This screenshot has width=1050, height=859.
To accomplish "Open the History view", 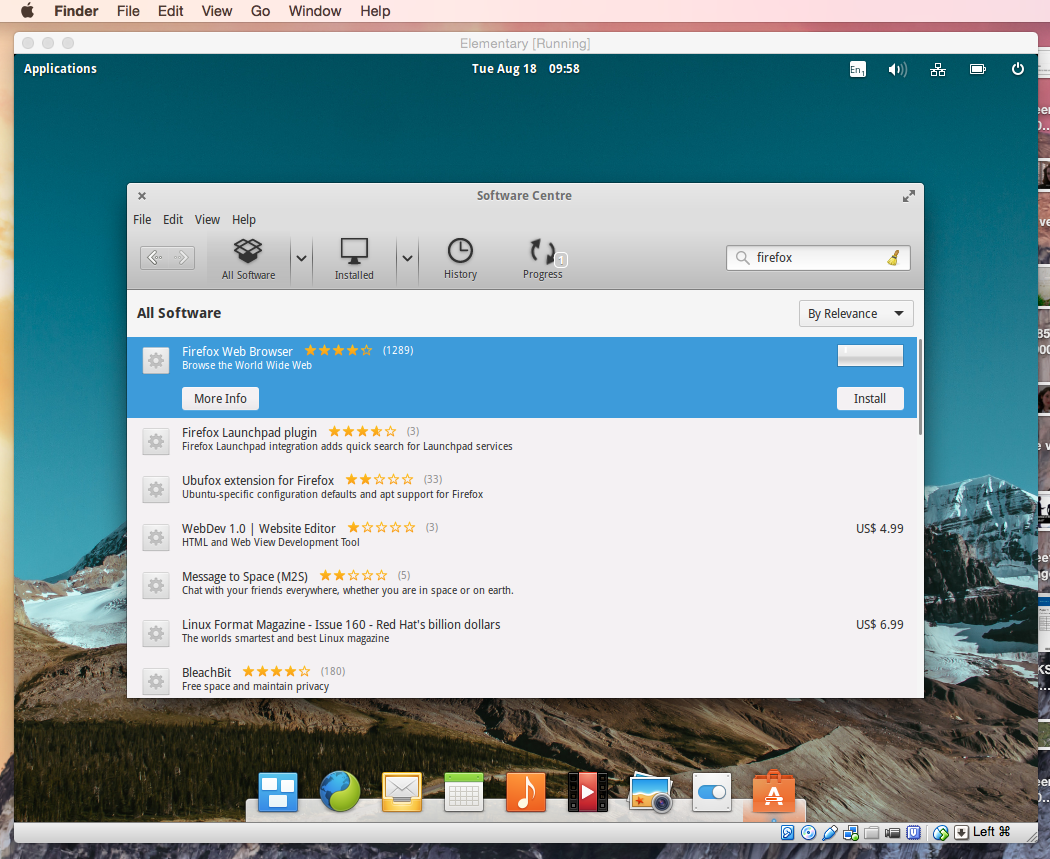I will pyautogui.click(x=460, y=259).
